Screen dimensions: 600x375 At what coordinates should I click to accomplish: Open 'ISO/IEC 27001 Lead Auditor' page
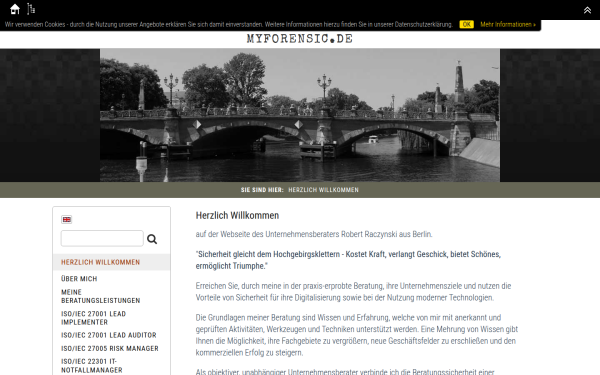(x=109, y=335)
